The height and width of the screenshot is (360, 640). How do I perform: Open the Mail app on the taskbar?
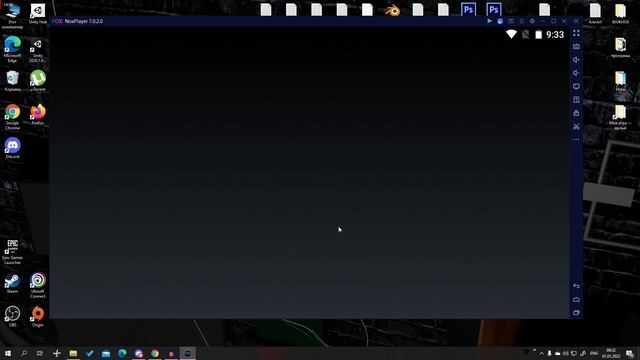point(106,353)
